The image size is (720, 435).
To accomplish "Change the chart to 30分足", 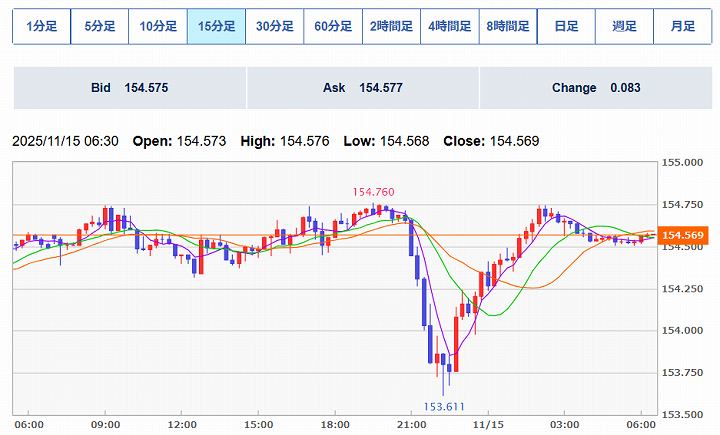I will pos(274,26).
